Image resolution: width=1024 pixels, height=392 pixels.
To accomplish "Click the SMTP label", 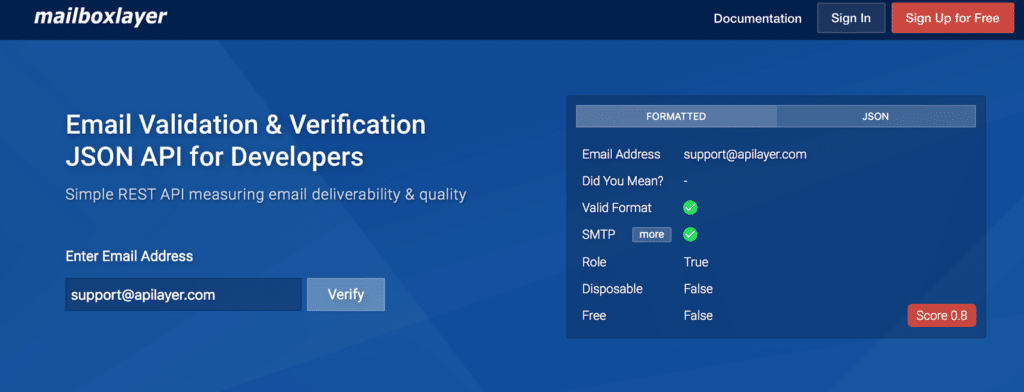I will point(598,235).
